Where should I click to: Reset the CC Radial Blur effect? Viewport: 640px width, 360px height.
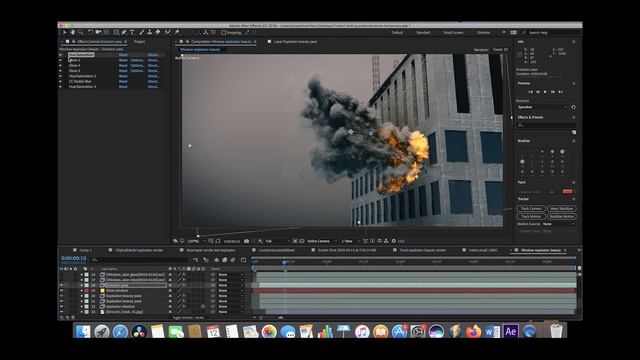(123, 81)
